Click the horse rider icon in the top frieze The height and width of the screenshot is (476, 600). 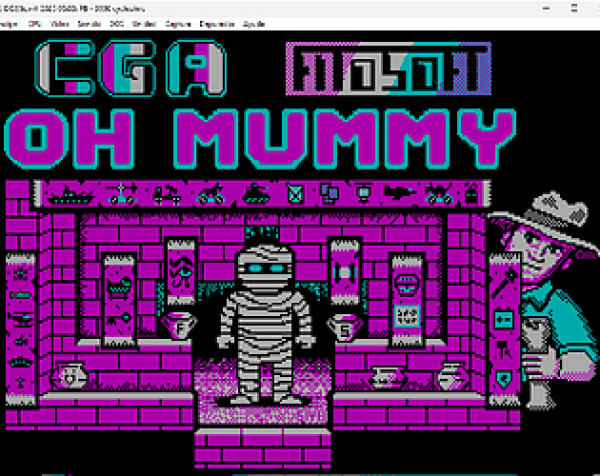pos(210,194)
